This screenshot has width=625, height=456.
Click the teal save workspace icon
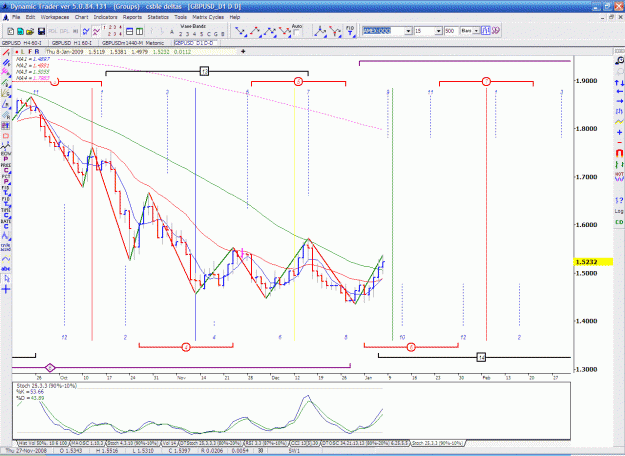tap(20, 31)
